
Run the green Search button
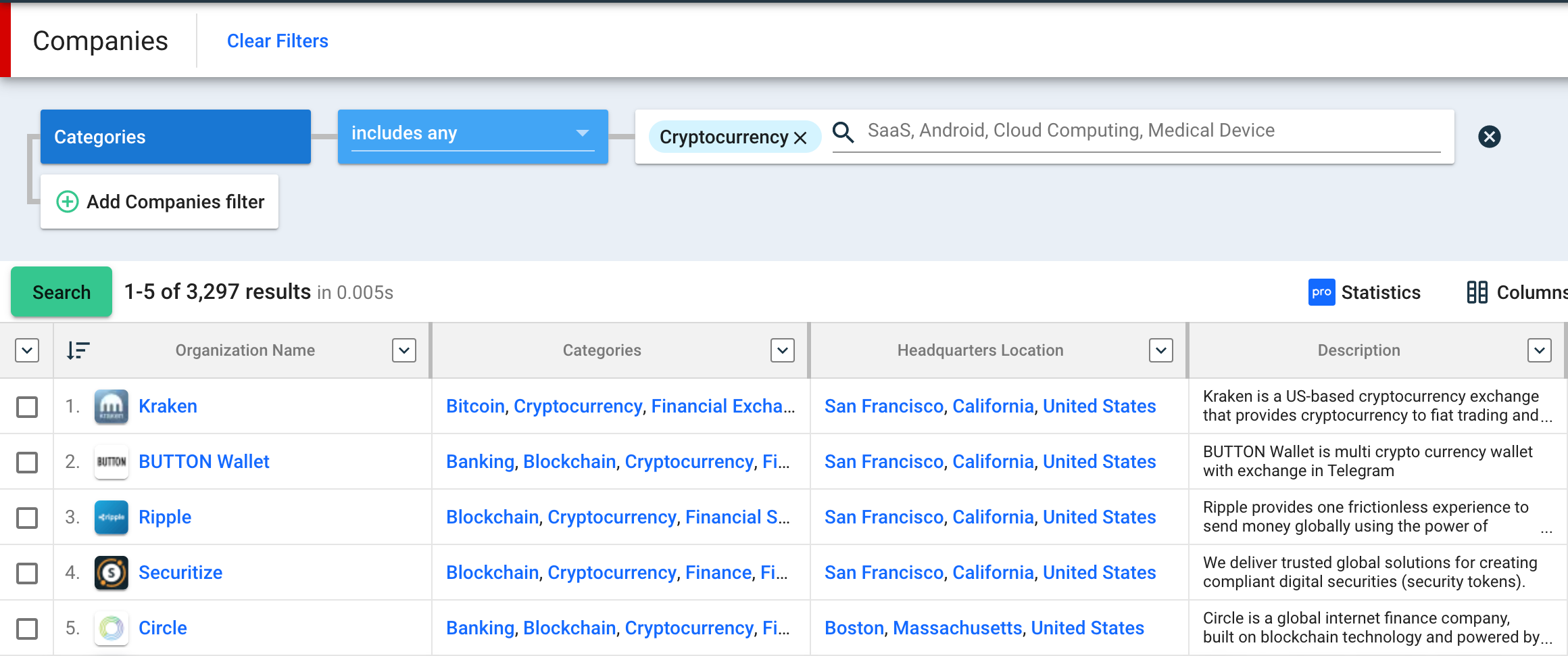click(62, 291)
